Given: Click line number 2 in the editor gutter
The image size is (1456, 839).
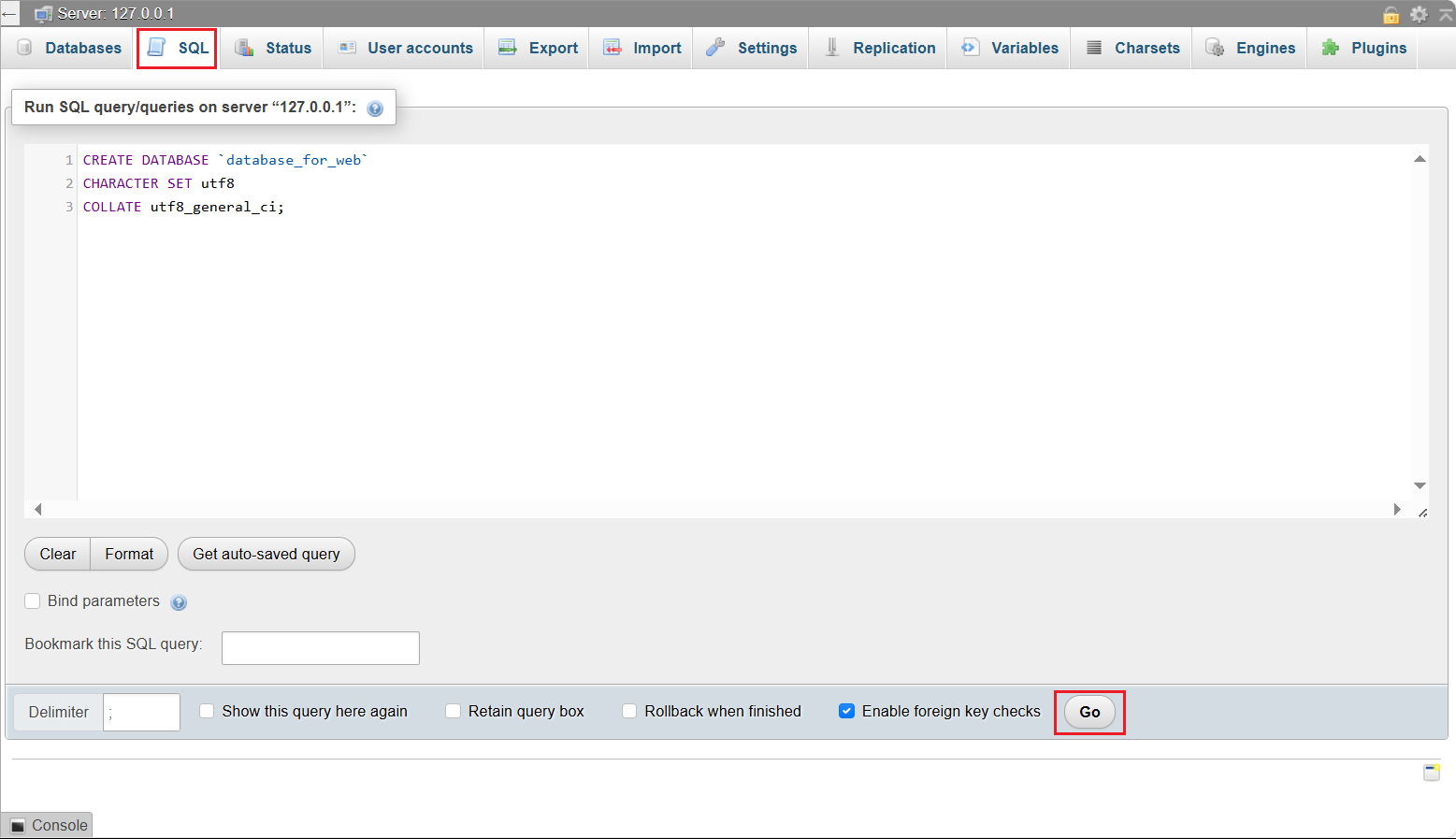Looking at the screenshot, I should 69,183.
